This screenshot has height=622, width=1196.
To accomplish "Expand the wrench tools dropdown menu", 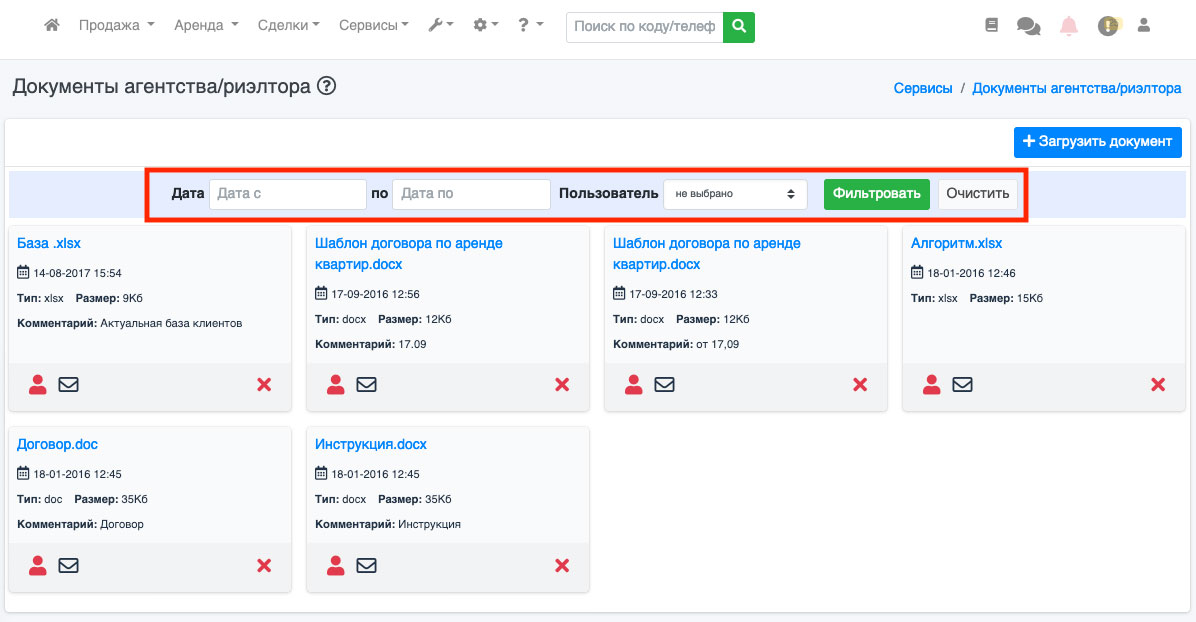I will pos(440,26).
